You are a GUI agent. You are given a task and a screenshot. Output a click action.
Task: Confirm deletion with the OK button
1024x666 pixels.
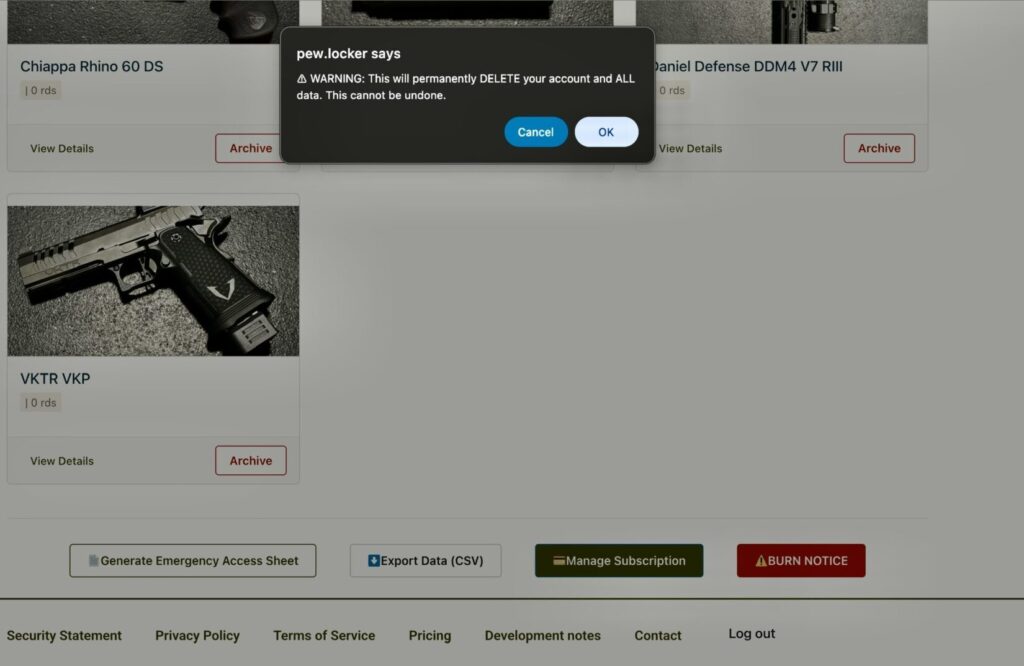point(606,132)
